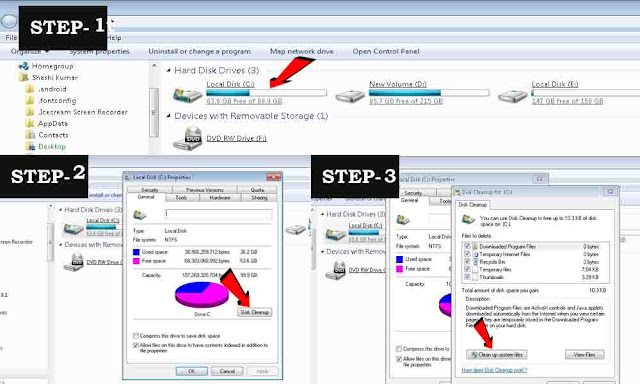Toggle the Downloaded Program Files checkbox
The height and width of the screenshot is (384, 640).
[x=467, y=246]
